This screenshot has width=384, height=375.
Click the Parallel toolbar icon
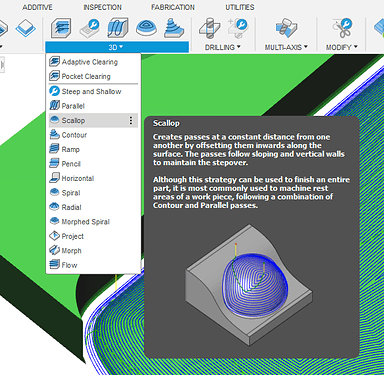pos(118,28)
